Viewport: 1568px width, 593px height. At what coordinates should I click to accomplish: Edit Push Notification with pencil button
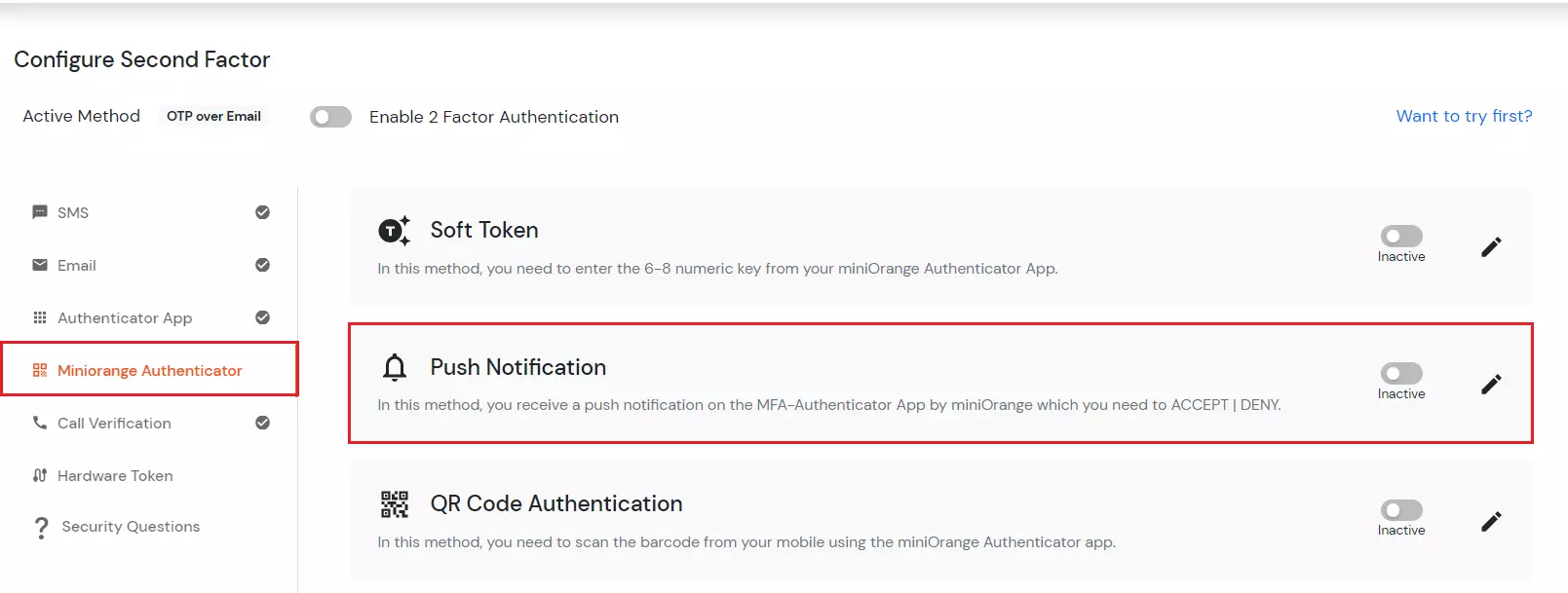click(1491, 385)
